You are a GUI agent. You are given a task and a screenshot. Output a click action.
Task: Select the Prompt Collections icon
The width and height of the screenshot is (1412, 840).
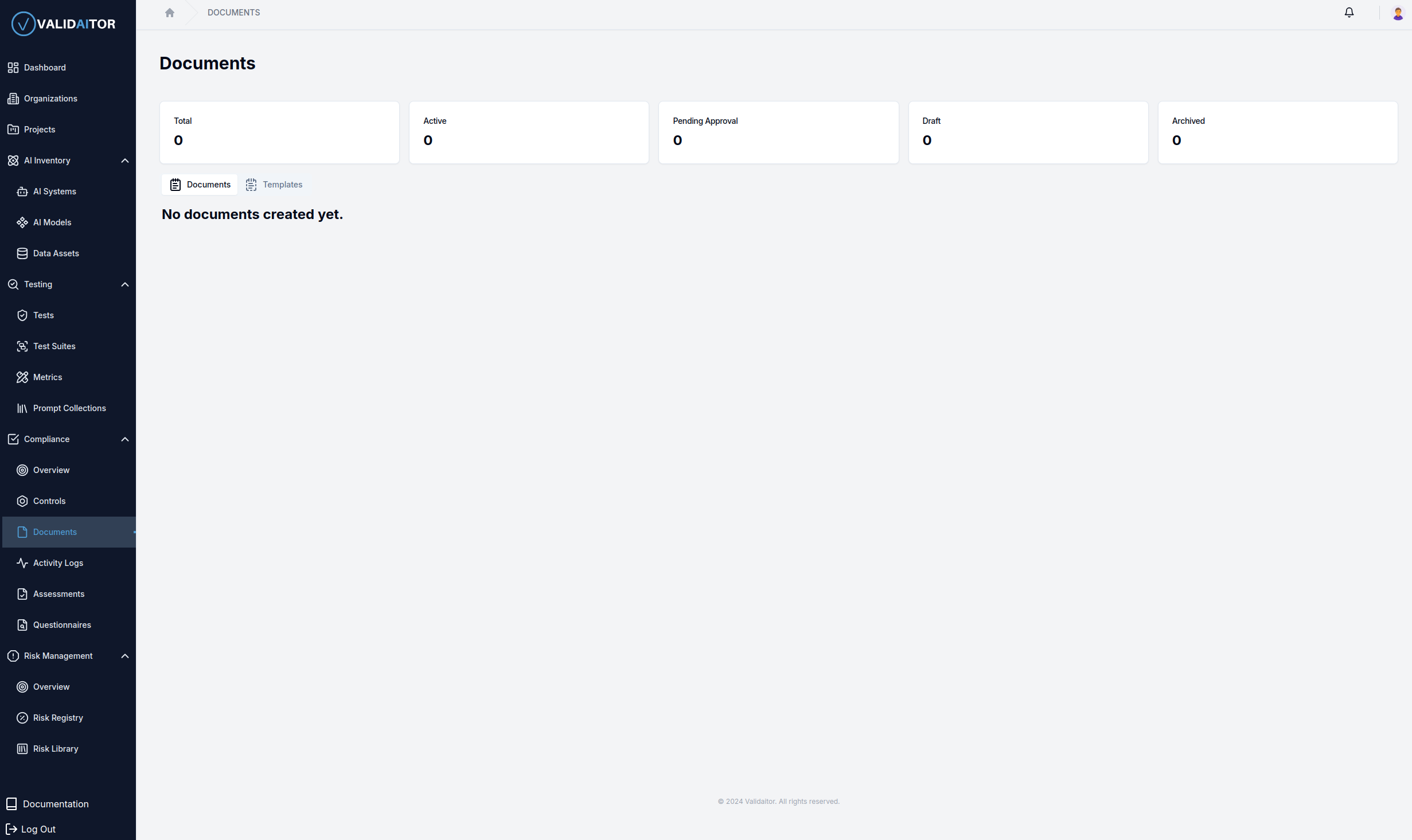coord(22,408)
